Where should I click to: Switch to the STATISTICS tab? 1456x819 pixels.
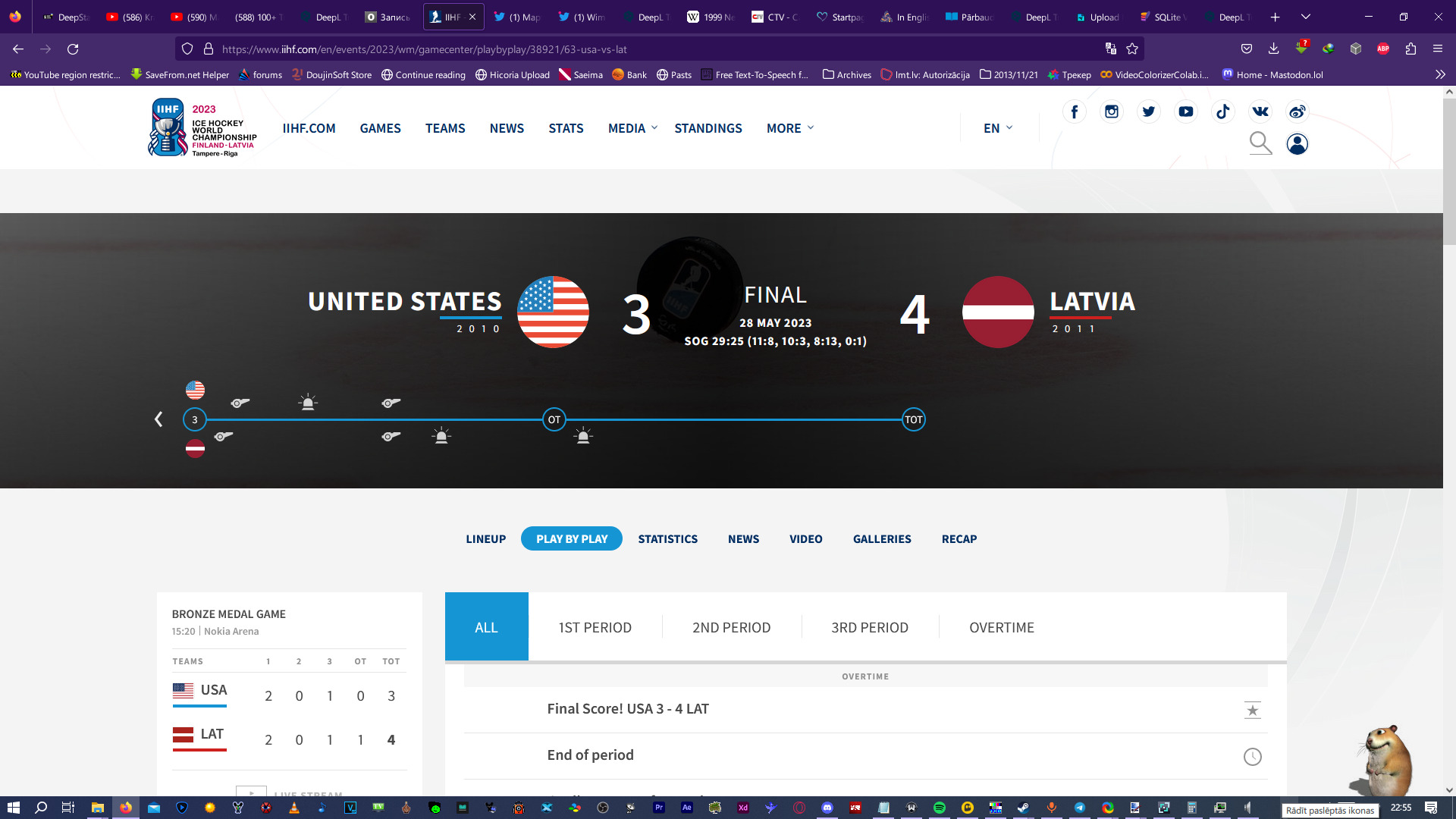coord(667,539)
